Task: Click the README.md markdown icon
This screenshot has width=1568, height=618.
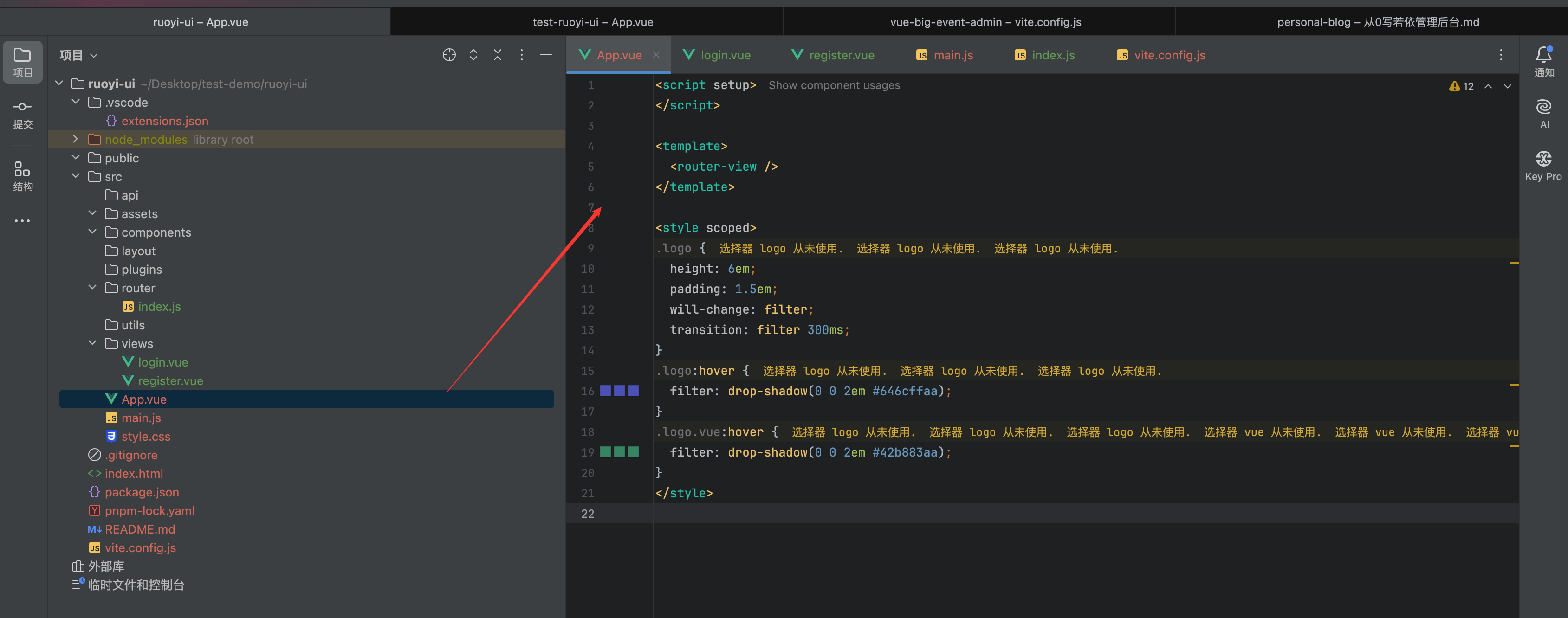Action: tap(94, 529)
